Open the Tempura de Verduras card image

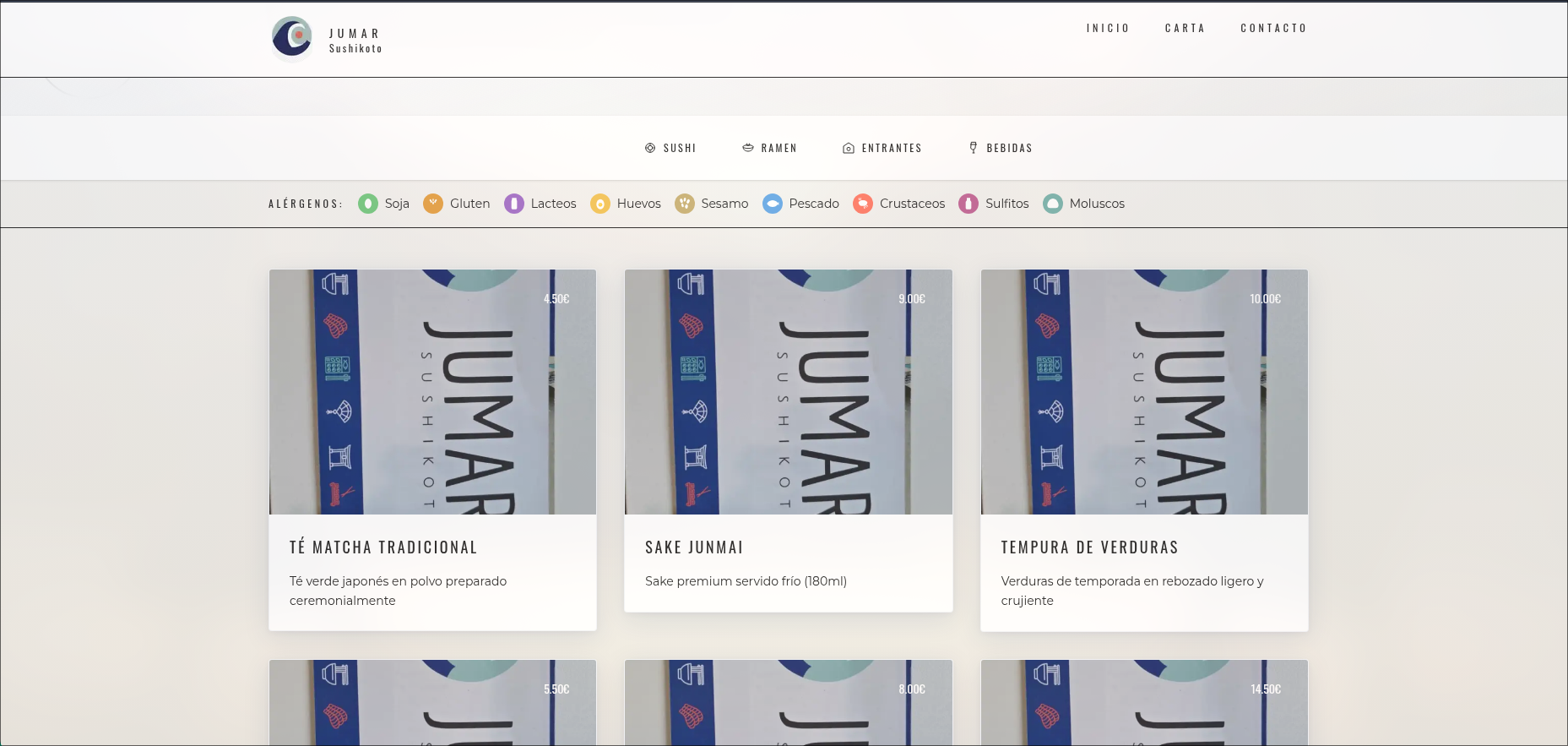1144,392
